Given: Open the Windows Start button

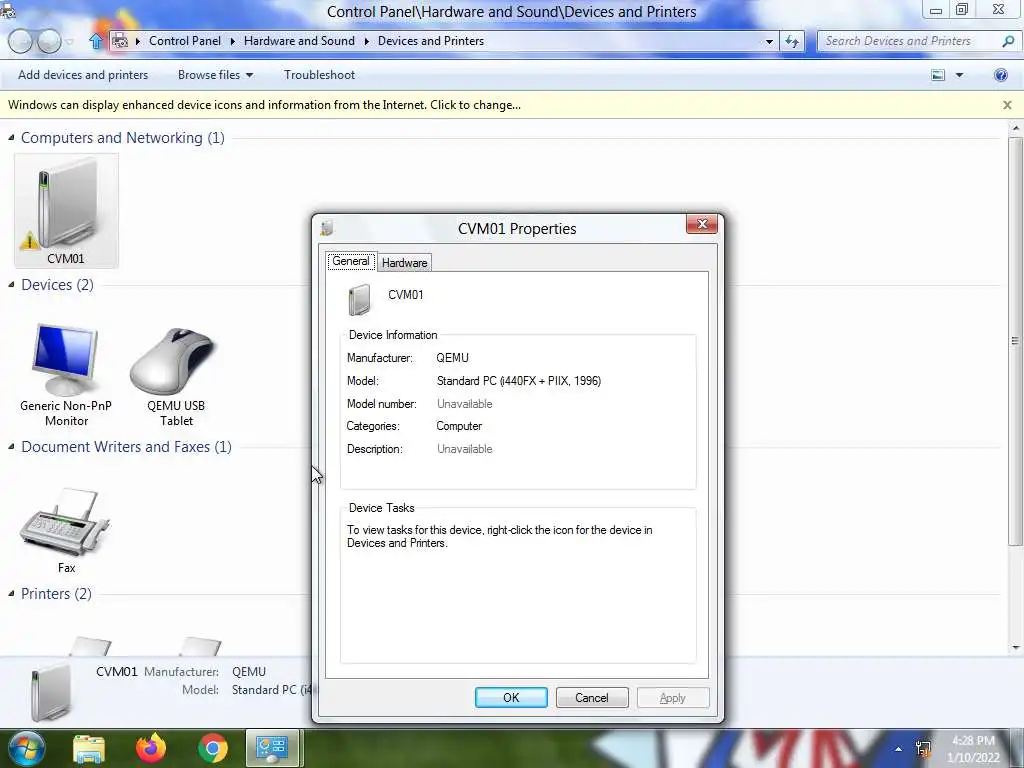Looking at the screenshot, I should click(x=25, y=748).
